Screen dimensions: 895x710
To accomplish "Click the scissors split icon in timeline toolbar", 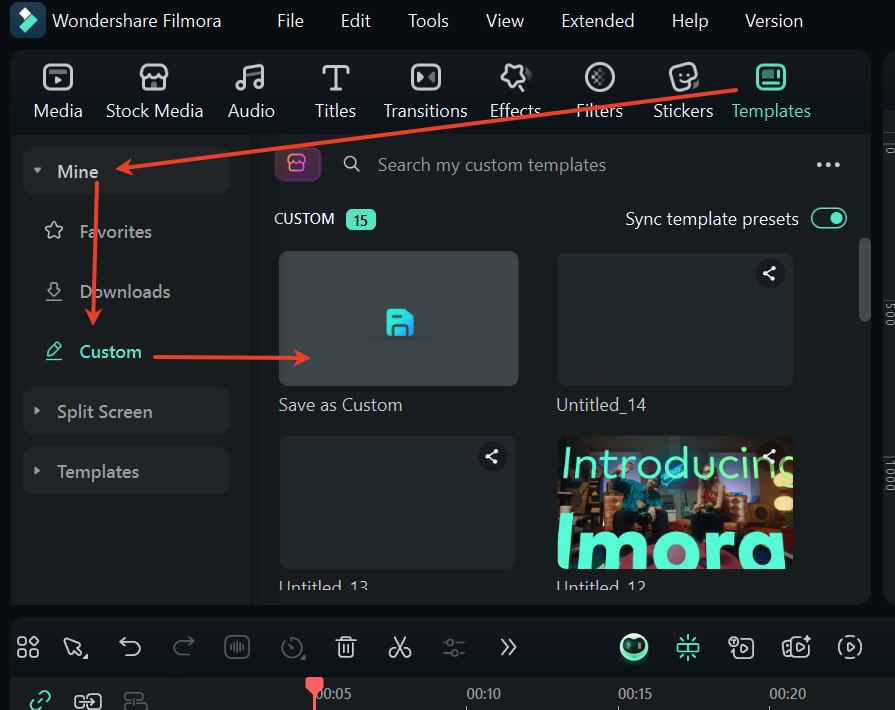I will click(x=400, y=647).
